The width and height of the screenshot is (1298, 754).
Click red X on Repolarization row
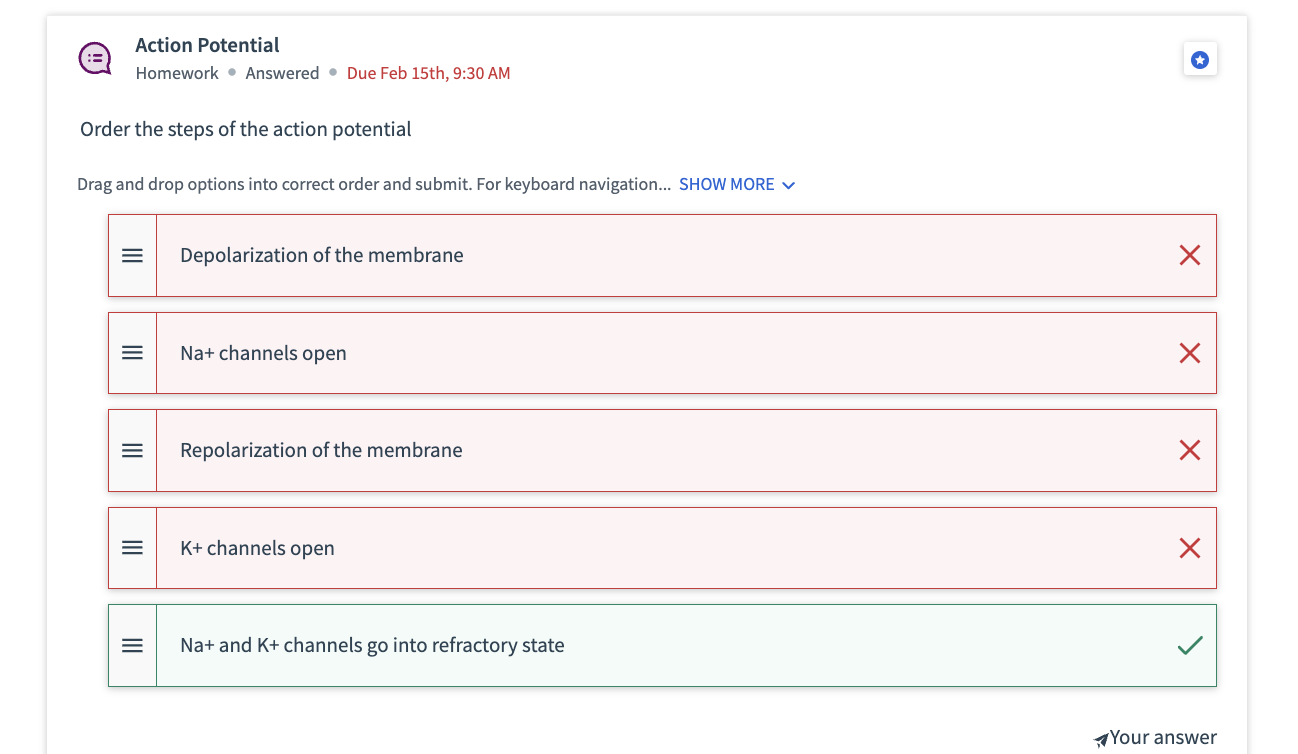[1189, 451]
